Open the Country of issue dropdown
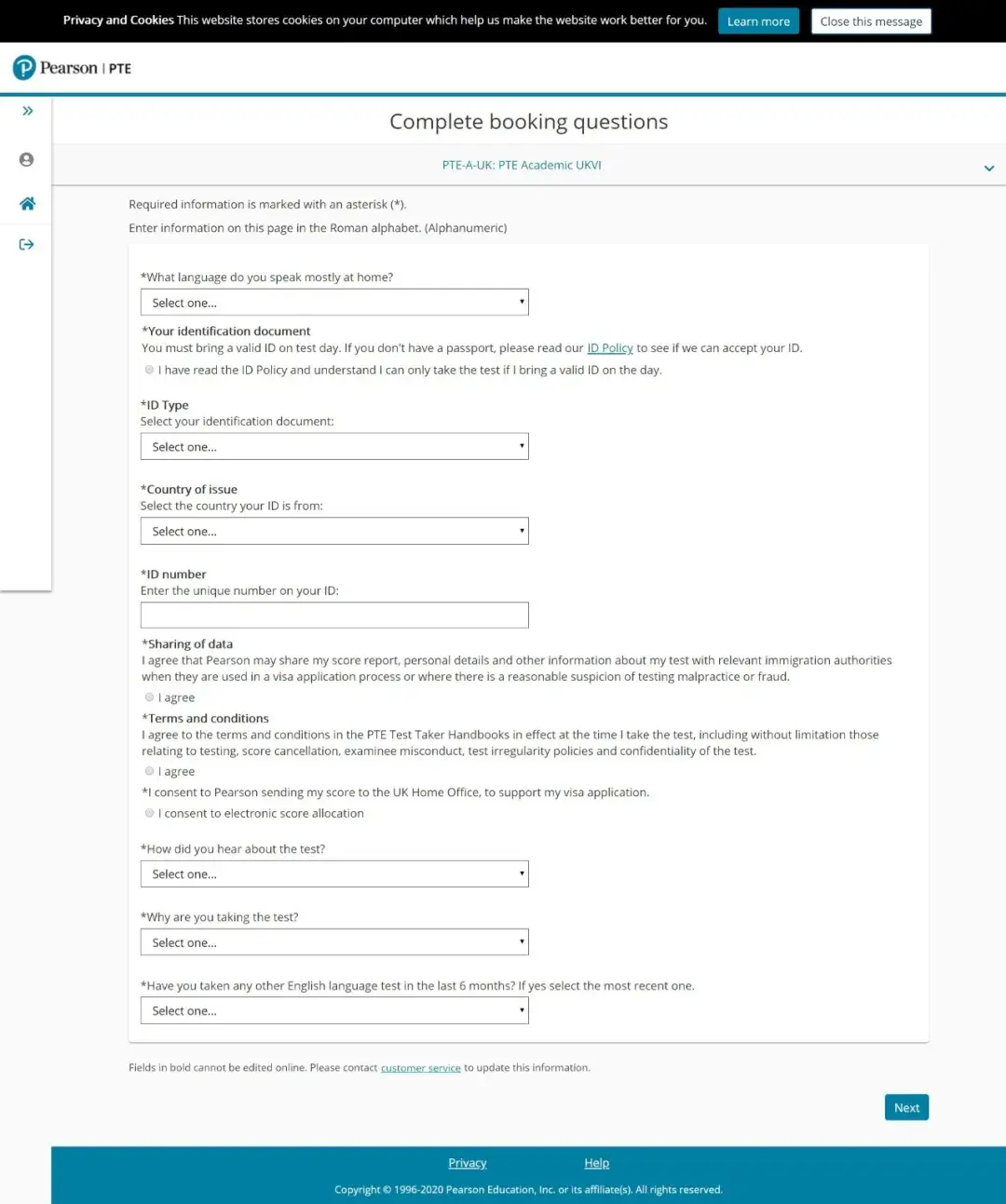Viewport: 1006px width, 1204px height. click(334, 531)
